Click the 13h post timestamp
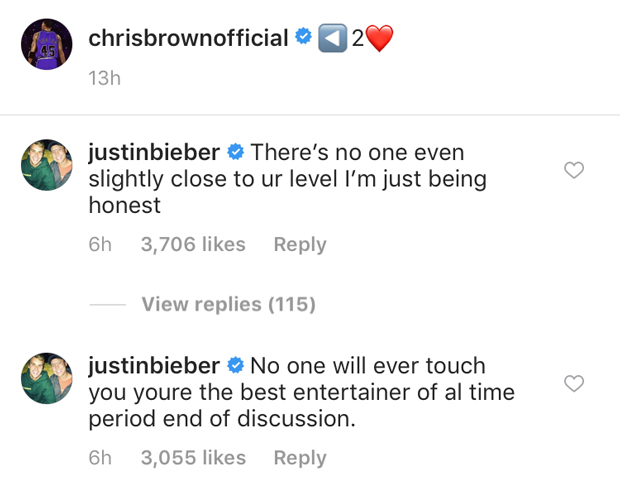Screen dimensions: 620x488 104,78
